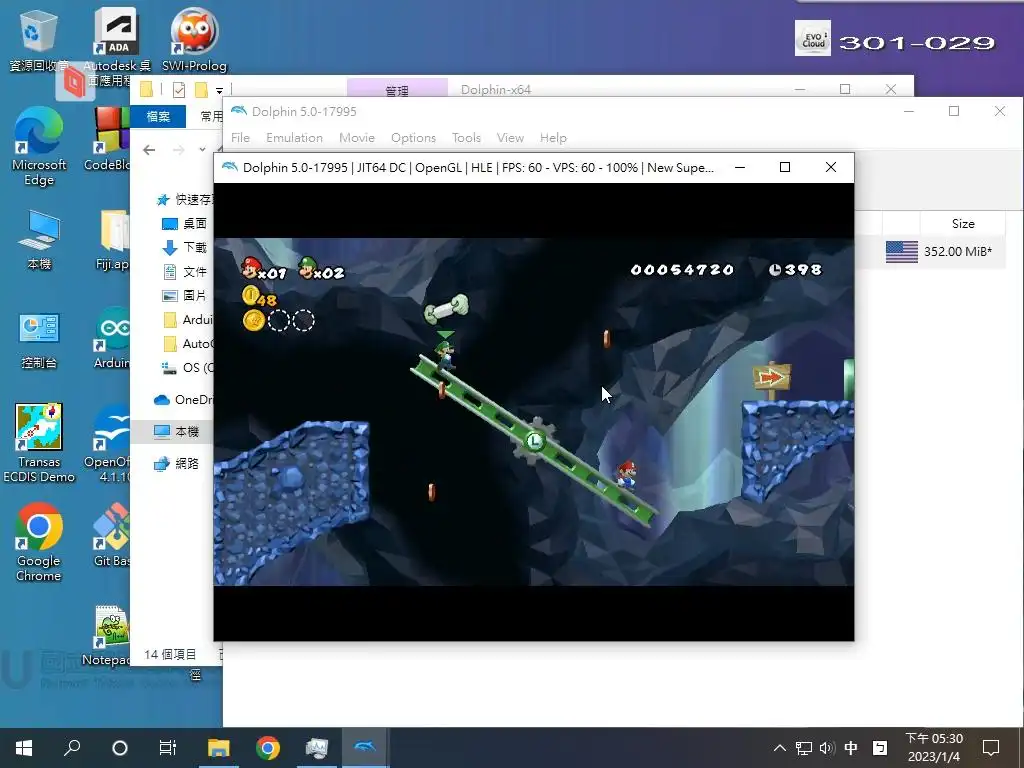Open the notification center
Image resolution: width=1024 pixels, height=768 pixels.
pyautogui.click(x=991, y=747)
